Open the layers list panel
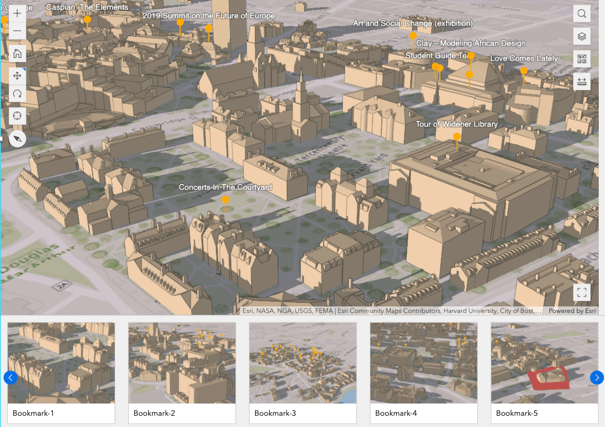Image resolution: width=605 pixels, height=427 pixels. pyautogui.click(x=582, y=36)
